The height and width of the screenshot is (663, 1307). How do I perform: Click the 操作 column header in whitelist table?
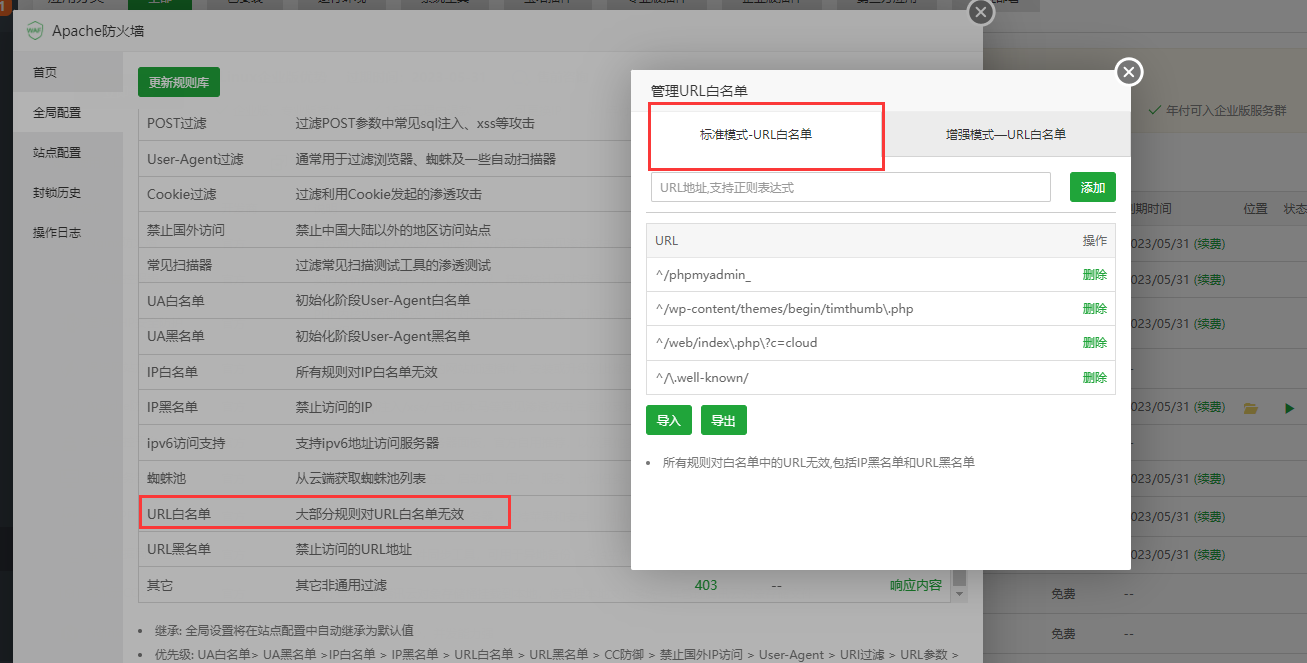[x=1094, y=241]
